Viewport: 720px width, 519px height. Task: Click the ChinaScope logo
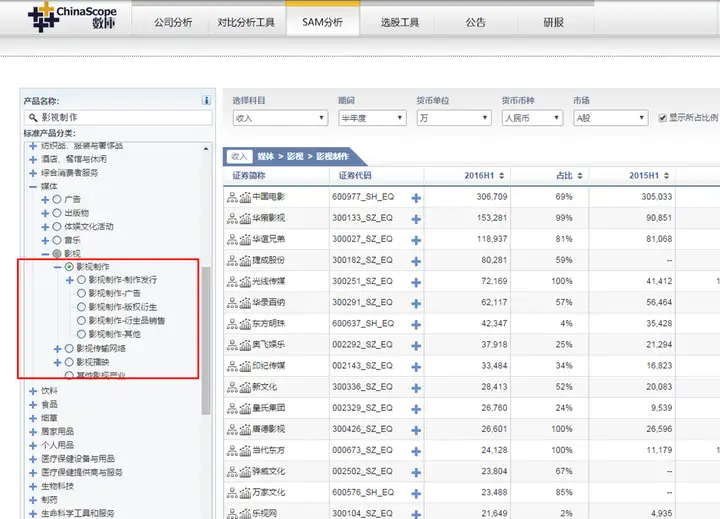click(x=73, y=17)
